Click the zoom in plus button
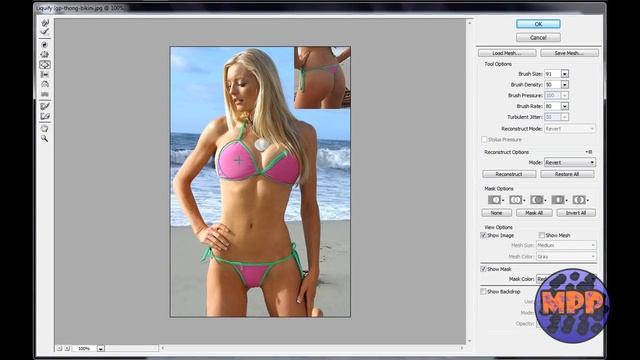The height and width of the screenshot is (360, 640). tap(67, 348)
